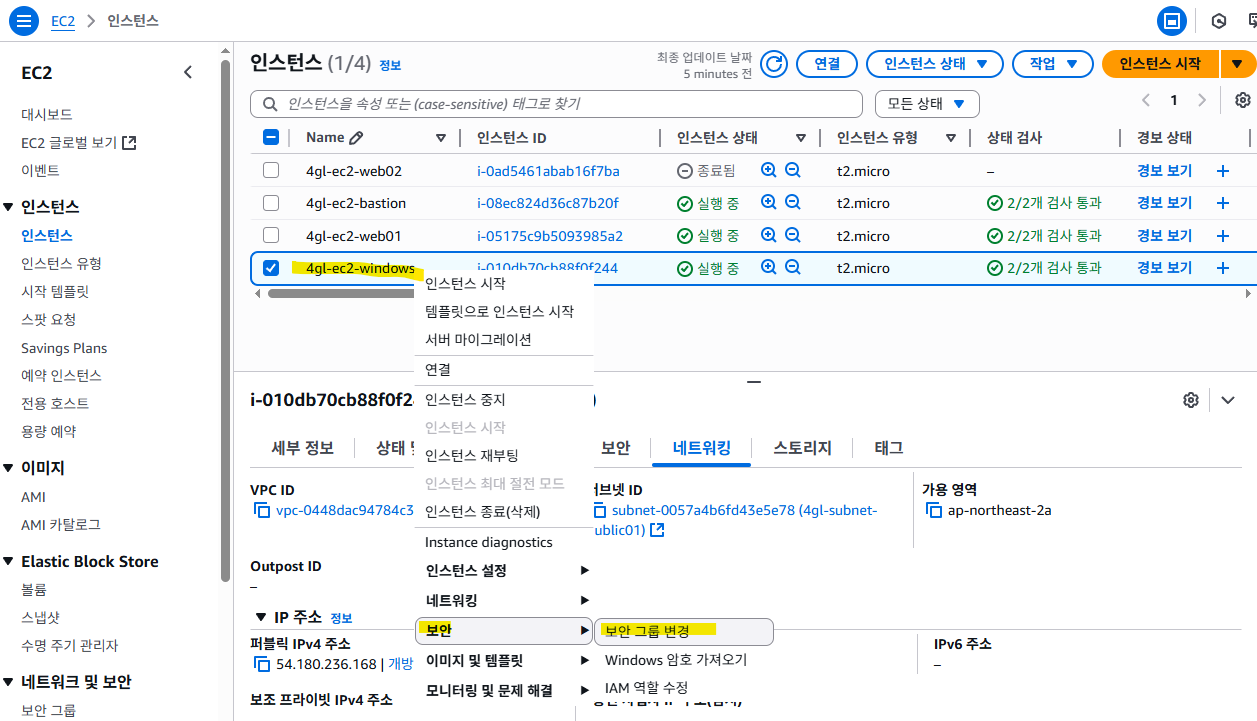Add alarm plus for 4gl-ec2-web02
Viewport: 1257px width, 721px height.
(1222, 171)
